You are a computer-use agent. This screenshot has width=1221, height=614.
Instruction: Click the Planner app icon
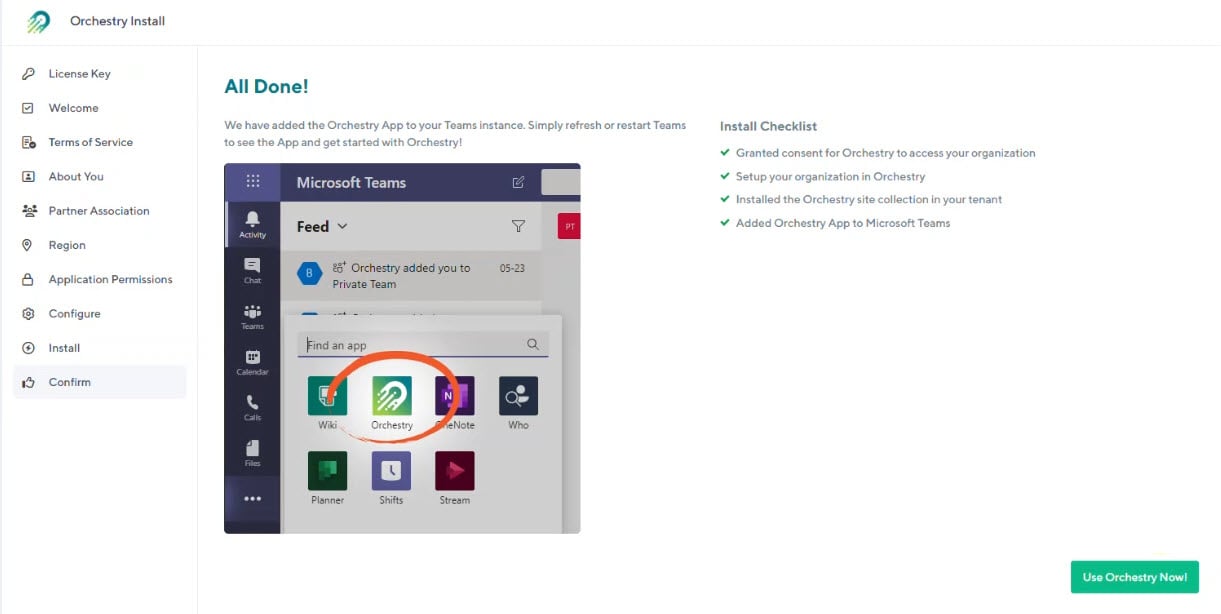tap(327, 471)
